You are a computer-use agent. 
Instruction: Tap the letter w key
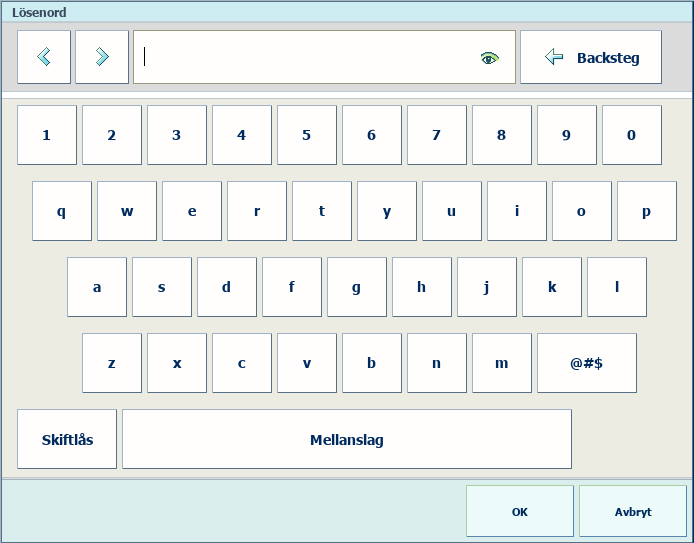point(127,211)
